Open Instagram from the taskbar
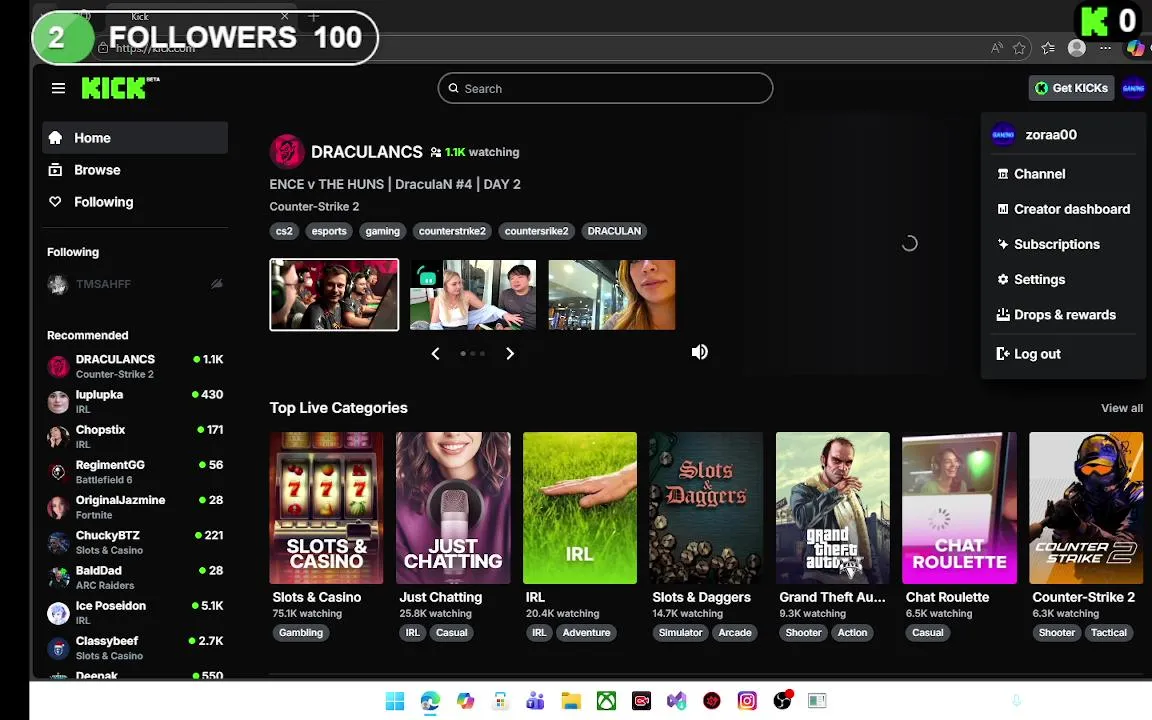Image resolution: width=1152 pixels, height=720 pixels. click(747, 701)
